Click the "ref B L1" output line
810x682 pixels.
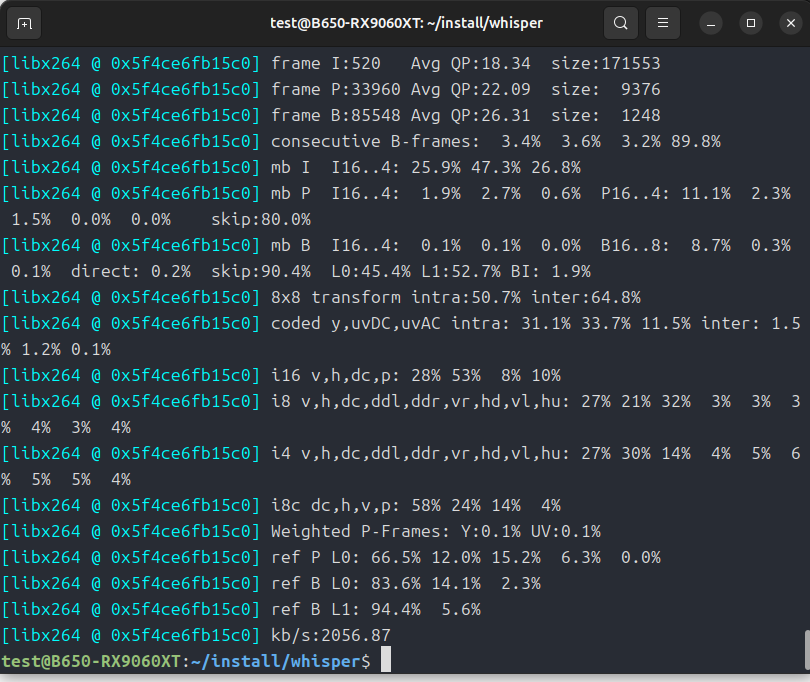[310, 609]
